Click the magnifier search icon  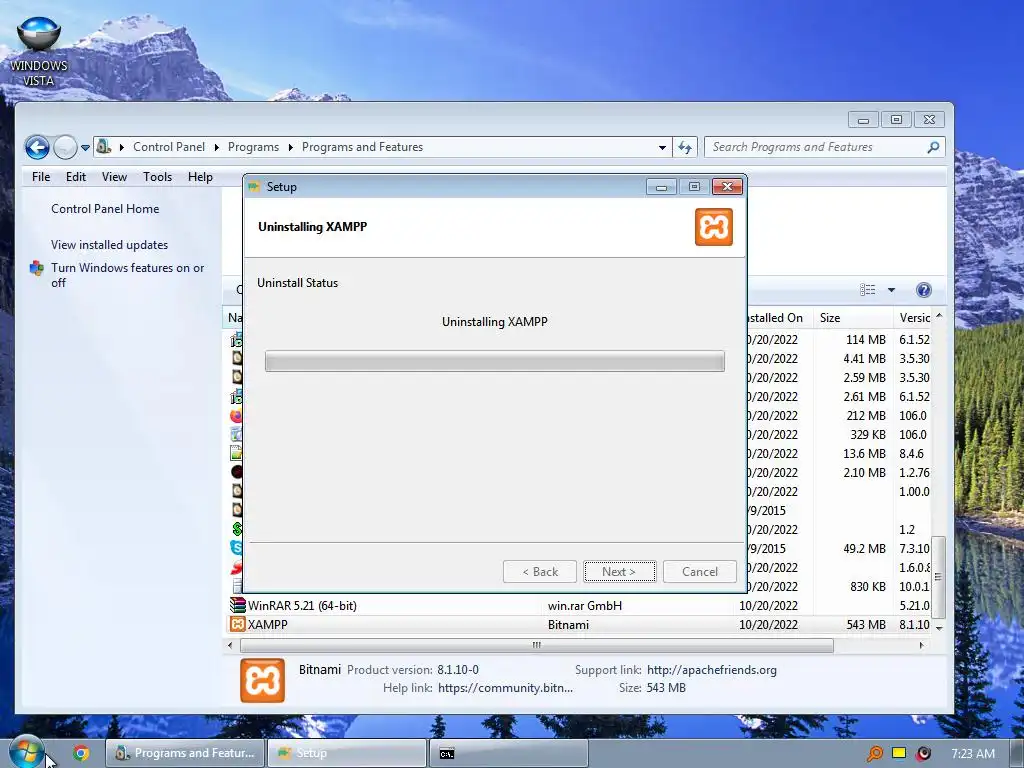(933, 148)
